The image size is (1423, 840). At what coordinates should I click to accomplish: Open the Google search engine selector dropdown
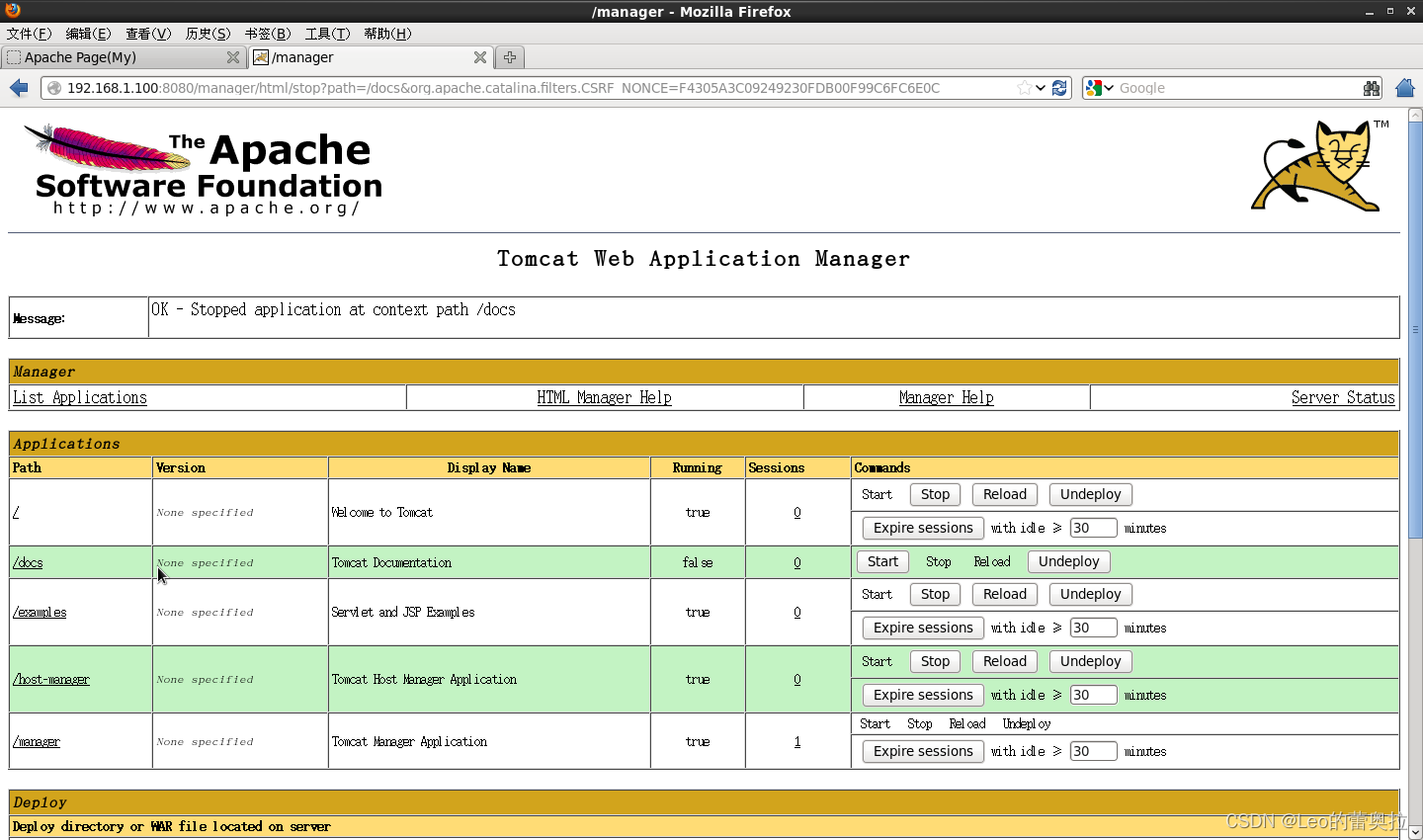pyautogui.click(x=1099, y=88)
